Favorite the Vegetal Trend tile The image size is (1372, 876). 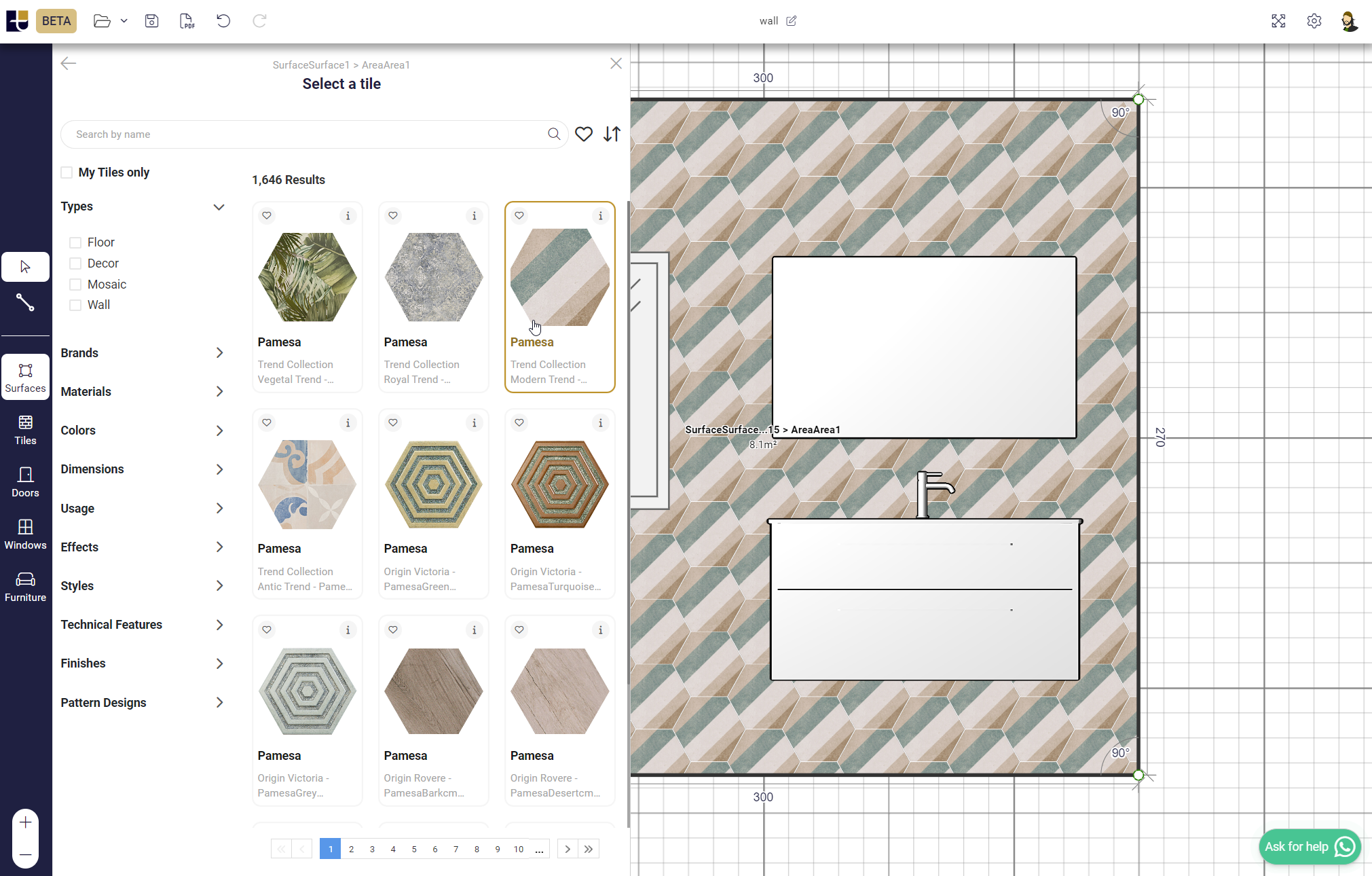point(267,216)
